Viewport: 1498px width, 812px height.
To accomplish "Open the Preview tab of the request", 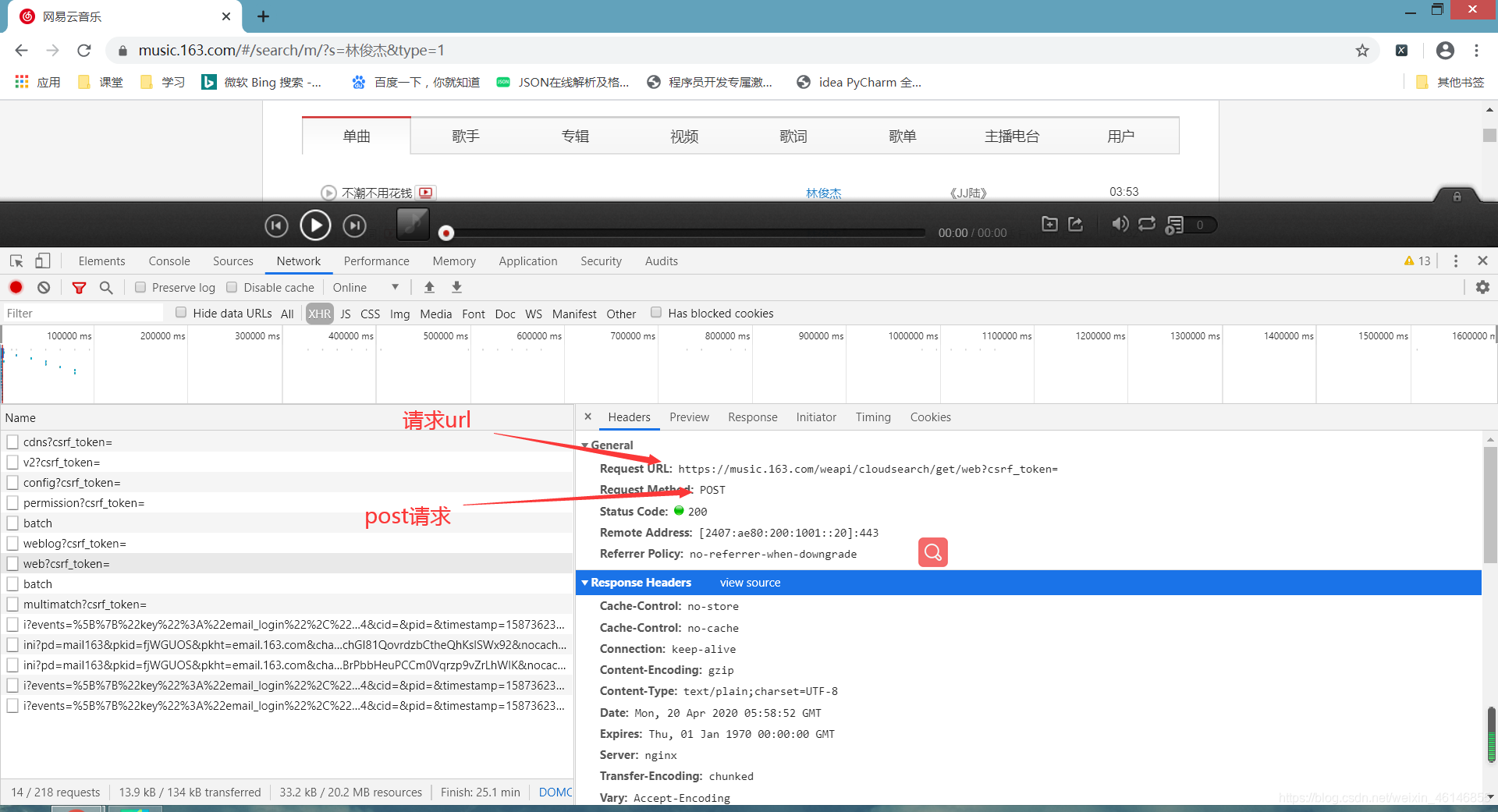I will pyautogui.click(x=690, y=417).
